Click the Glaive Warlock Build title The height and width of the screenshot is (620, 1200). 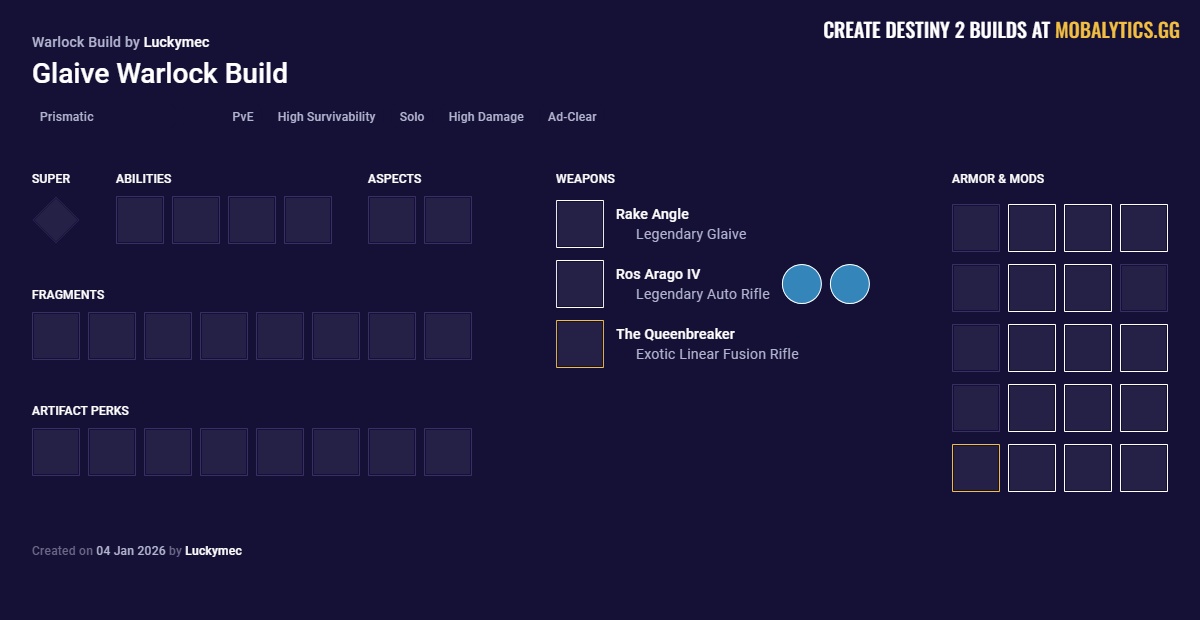click(x=160, y=74)
